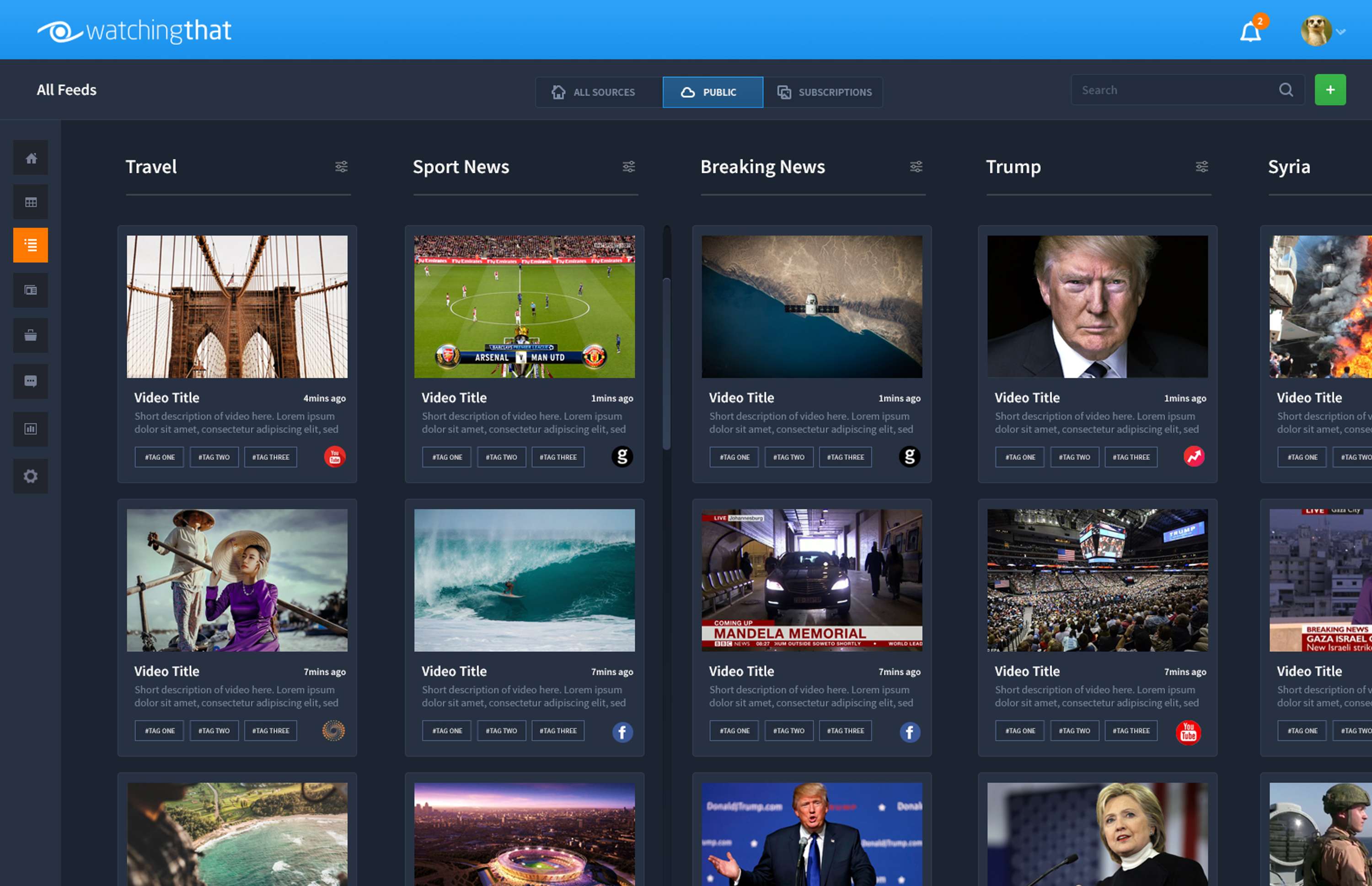Click Facebook icon on Mandela Memorial card
1372x886 pixels.
[910, 732]
